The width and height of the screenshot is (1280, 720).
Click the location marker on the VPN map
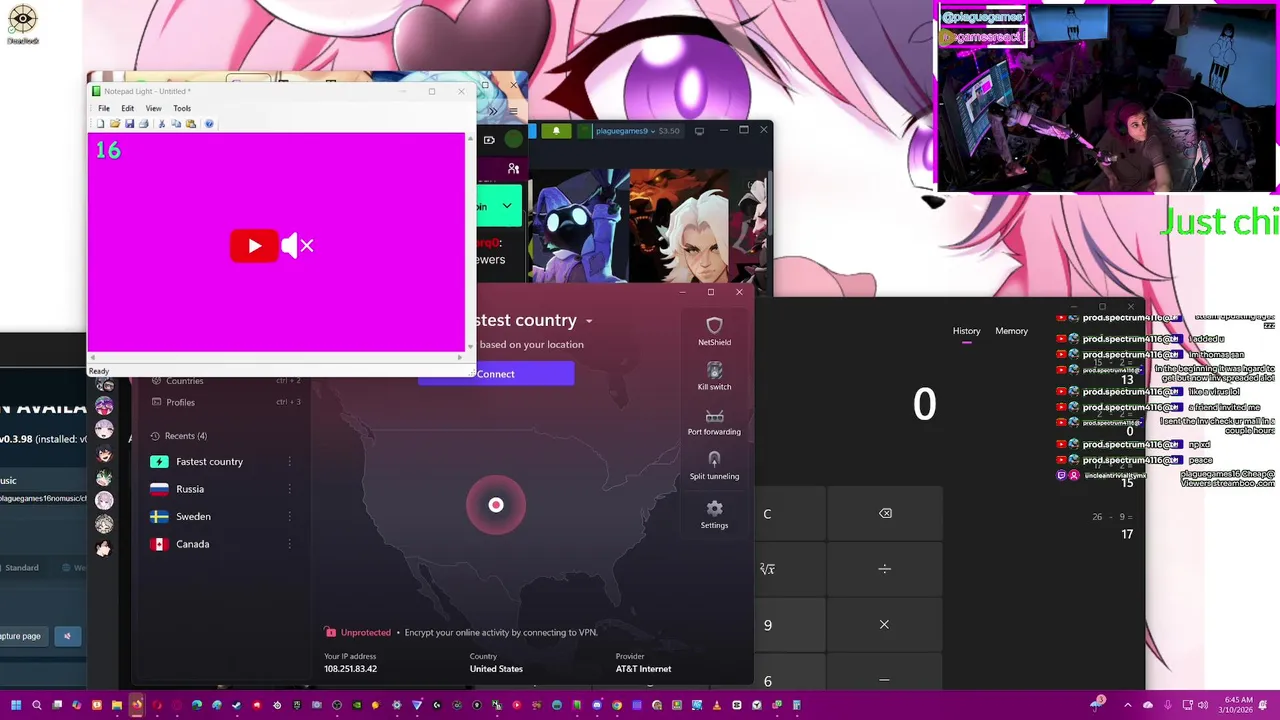pyautogui.click(x=496, y=505)
